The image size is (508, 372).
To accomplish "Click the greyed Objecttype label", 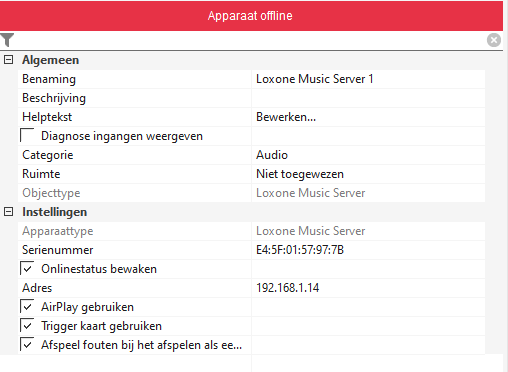I will coord(51,193).
